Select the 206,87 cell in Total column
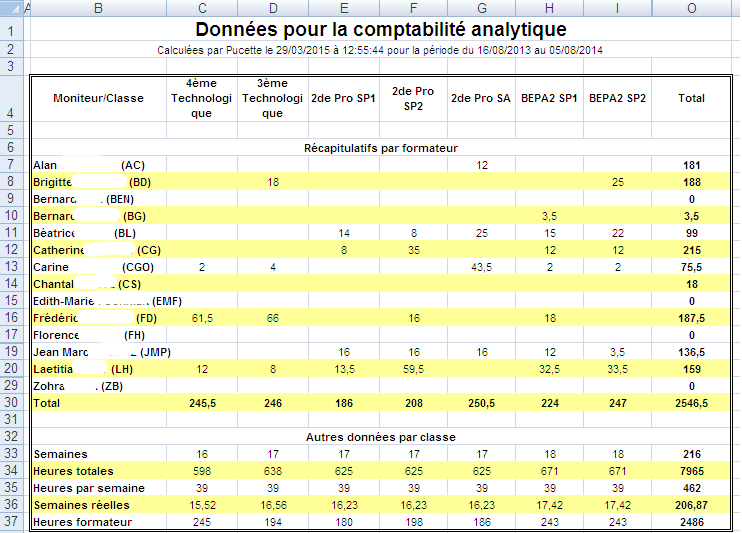742x533 pixels. [x=691, y=505]
